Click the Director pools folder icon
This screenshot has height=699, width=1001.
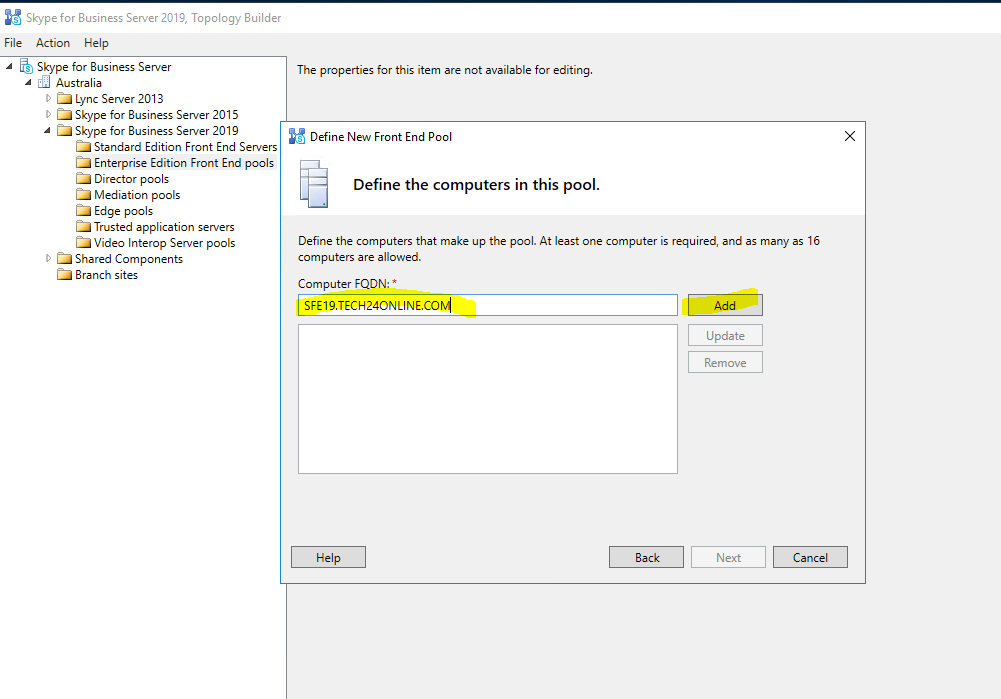[x=84, y=179]
